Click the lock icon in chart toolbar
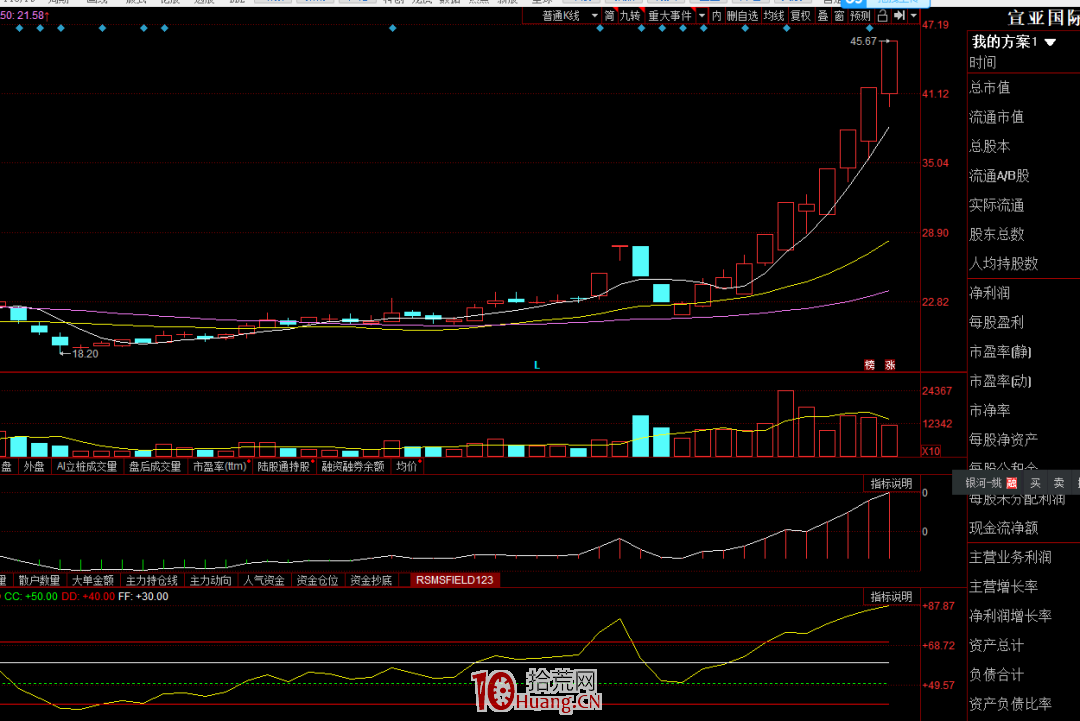The height and width of the screenshot is (721, 1080). point(882,16)
